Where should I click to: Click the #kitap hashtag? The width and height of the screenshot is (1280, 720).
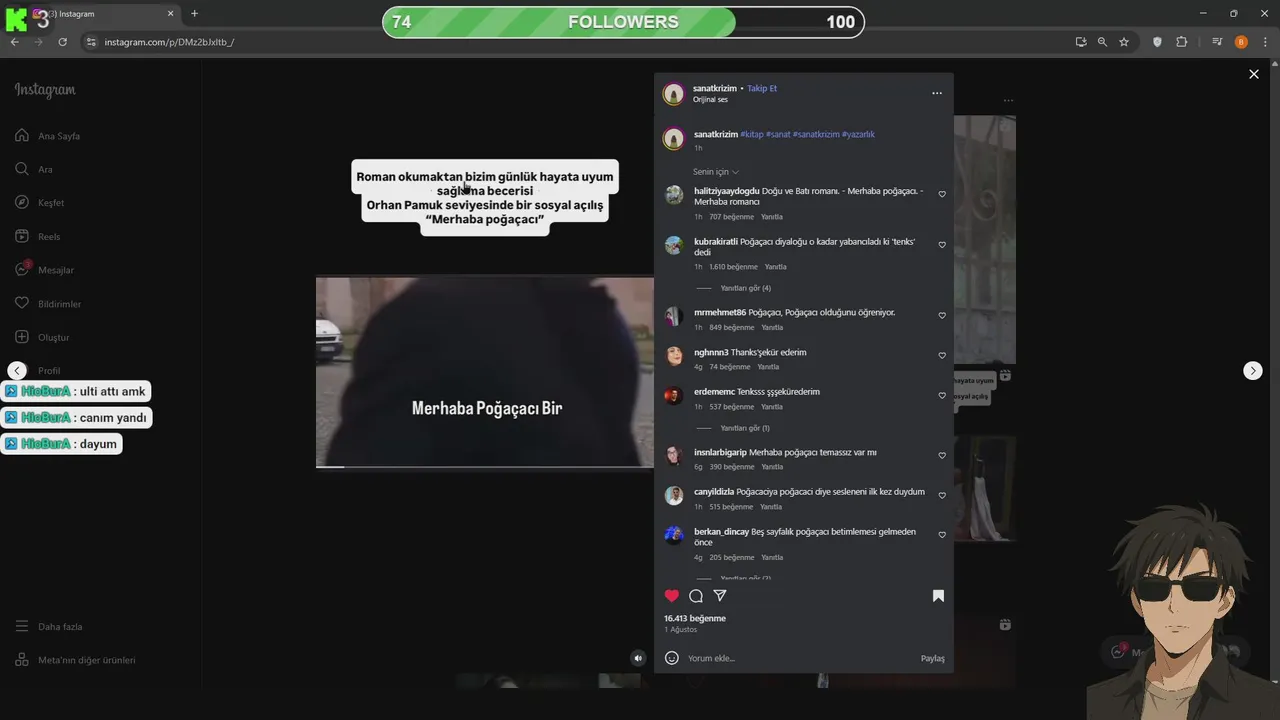click(752, 134)
